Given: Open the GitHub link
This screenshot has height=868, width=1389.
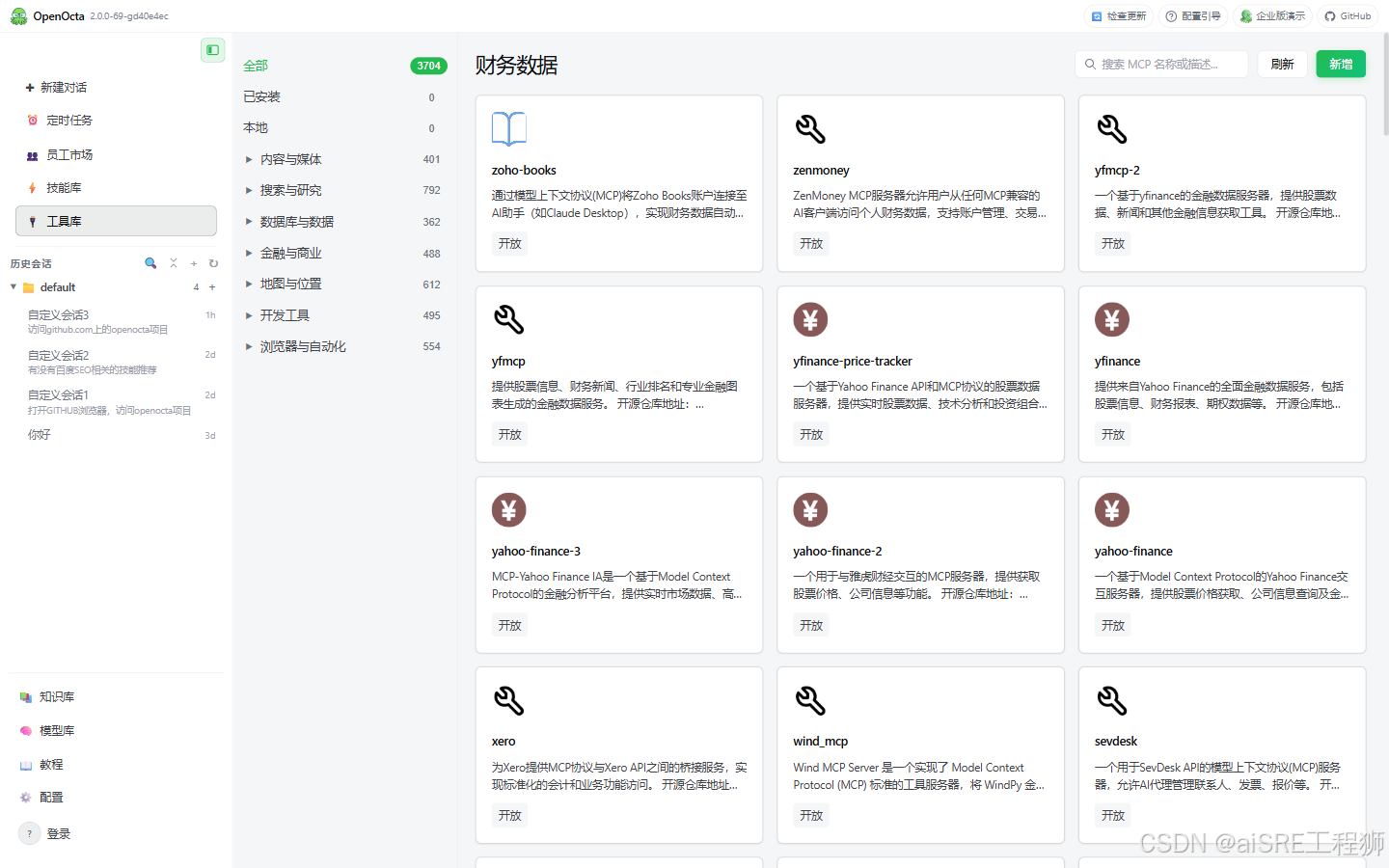Looking at the screenshot, I should (x=1348, y=16).
